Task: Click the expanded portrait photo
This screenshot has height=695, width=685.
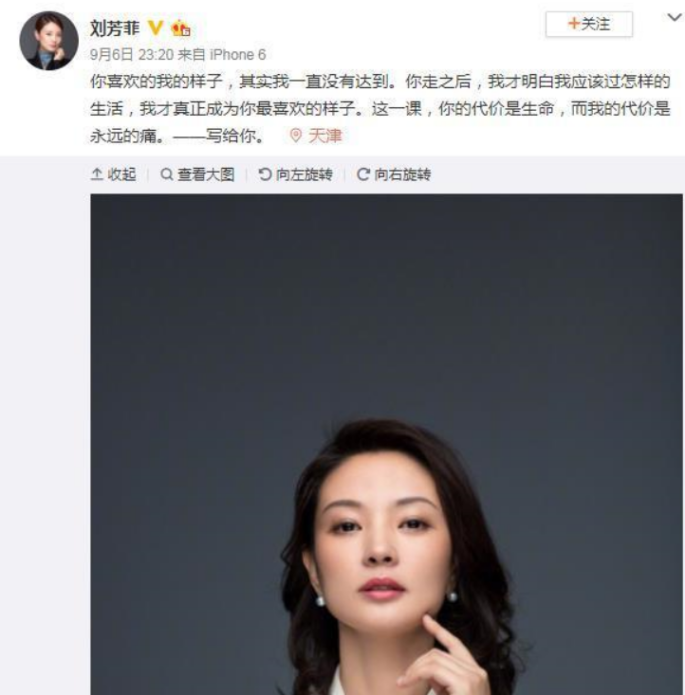Action: pyautogui.click(x=387, y=444)
